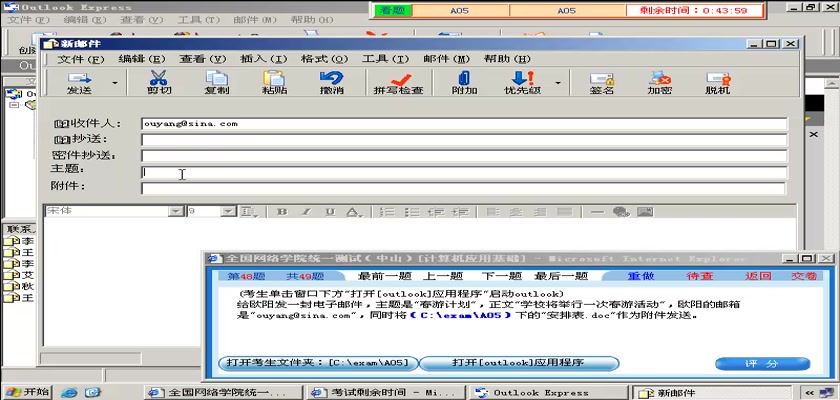This screenshot has height=400, width=840.
Task: Click the Offline (脱机) toolbar icon
Action: (x=717, y=83)
